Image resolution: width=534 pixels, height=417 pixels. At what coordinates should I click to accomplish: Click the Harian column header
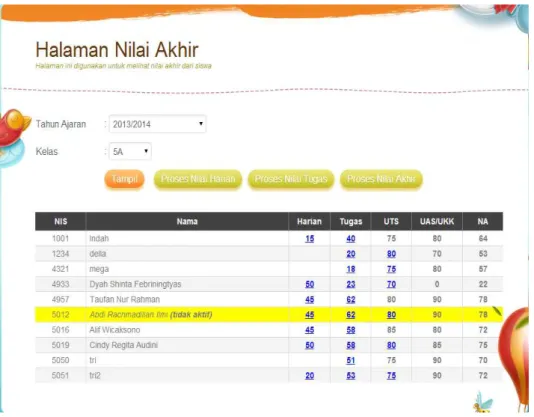tap(309, 221)
